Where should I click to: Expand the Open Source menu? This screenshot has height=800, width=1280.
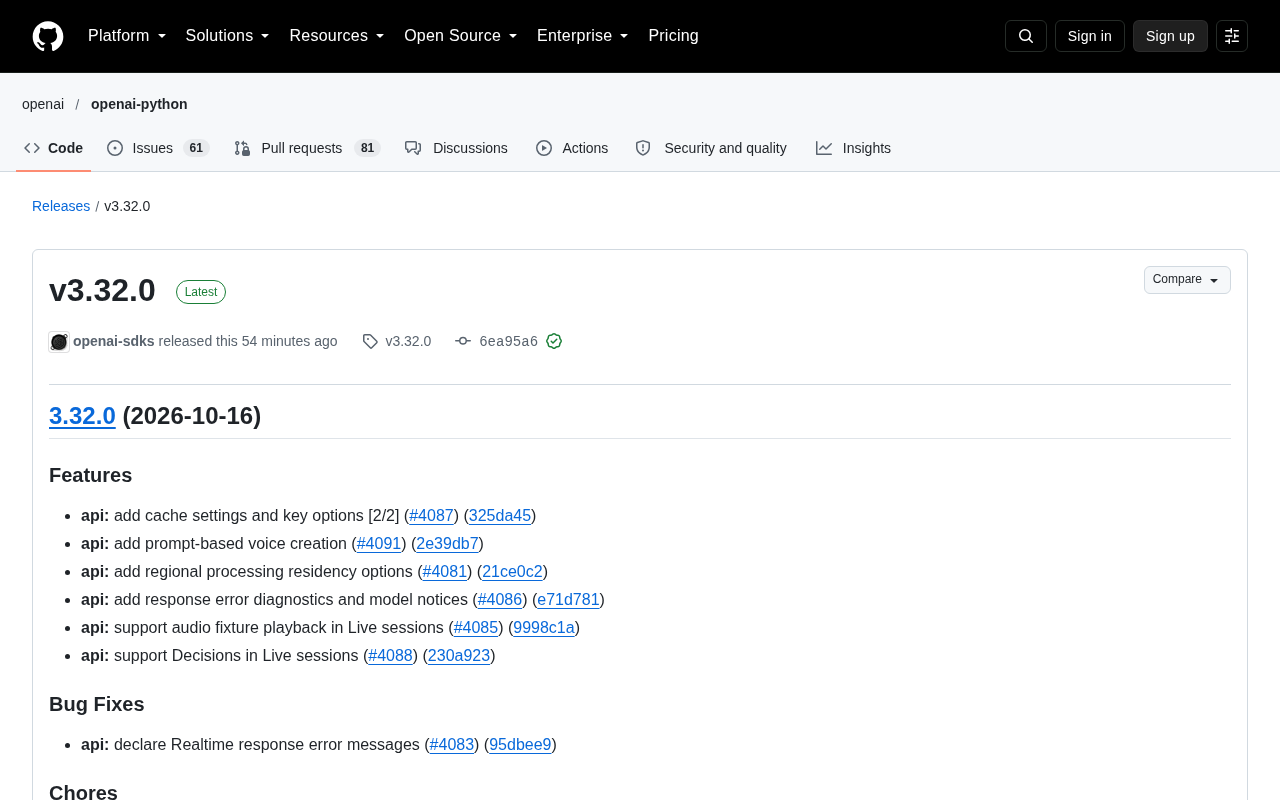[461, 36]
